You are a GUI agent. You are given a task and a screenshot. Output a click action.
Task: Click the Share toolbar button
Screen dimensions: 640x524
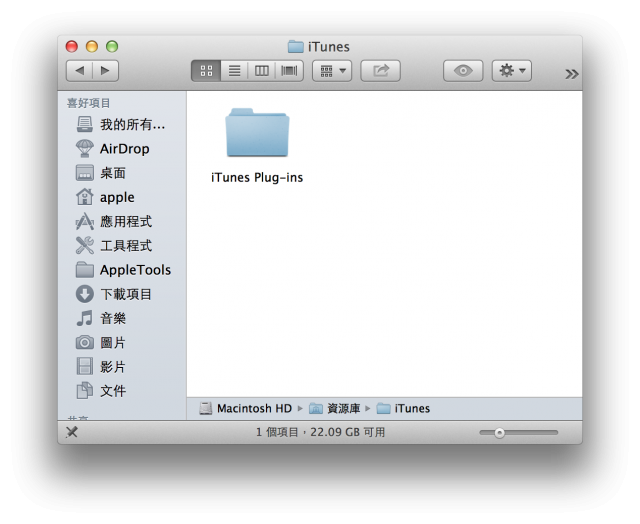tap(380, 71)
